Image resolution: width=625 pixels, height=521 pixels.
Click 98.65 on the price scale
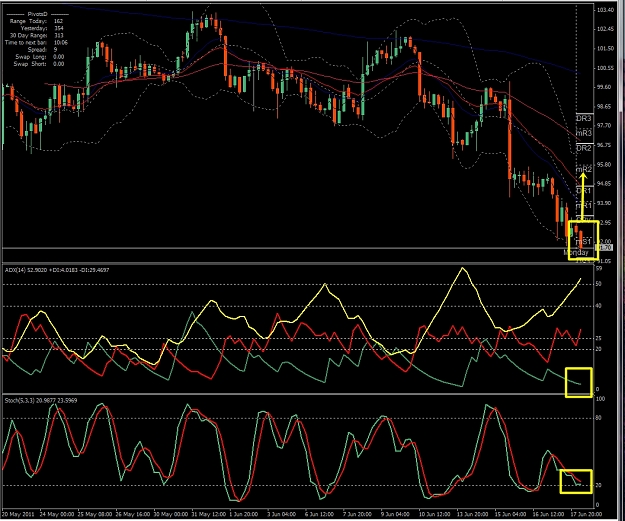click(x=606, y=106)
